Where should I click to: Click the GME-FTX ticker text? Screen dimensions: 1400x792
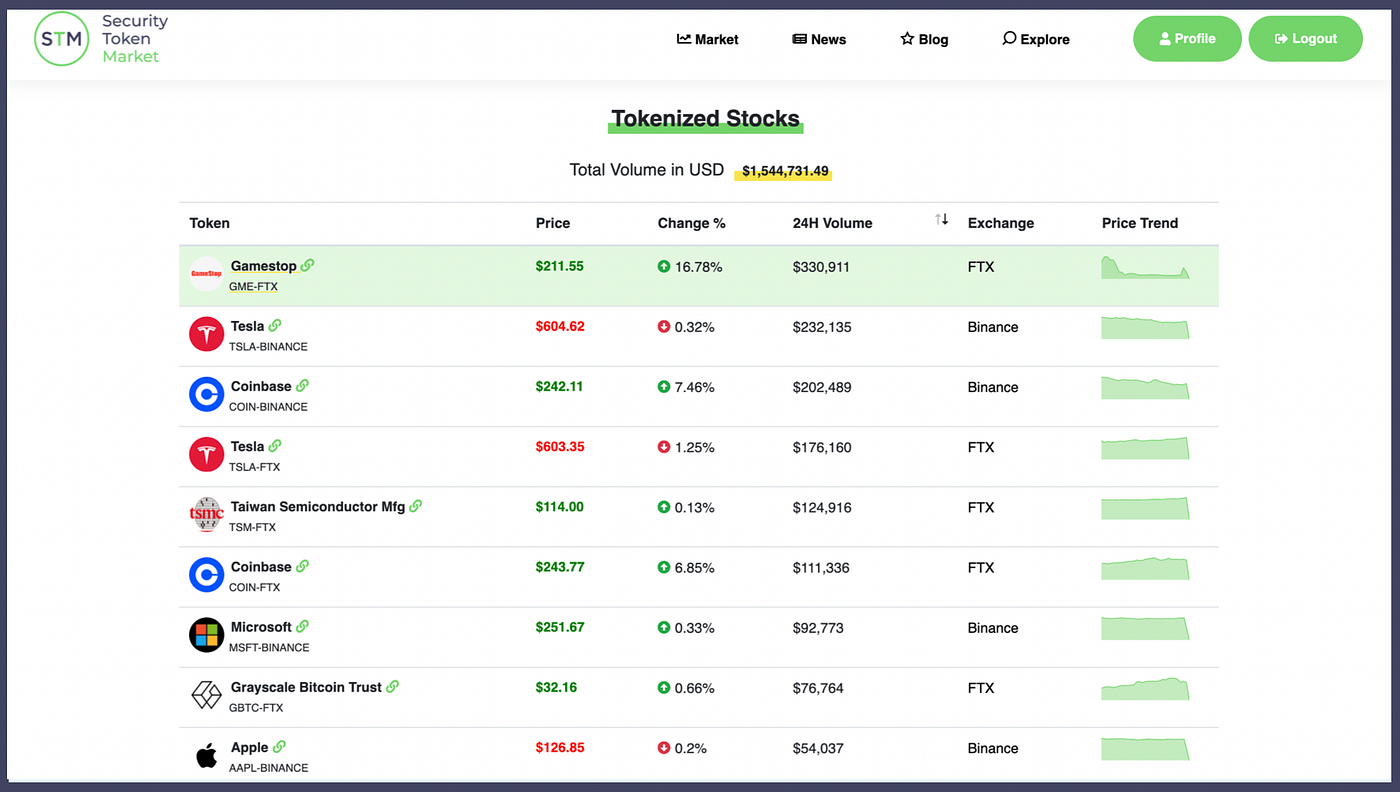(x=253, y=287)
